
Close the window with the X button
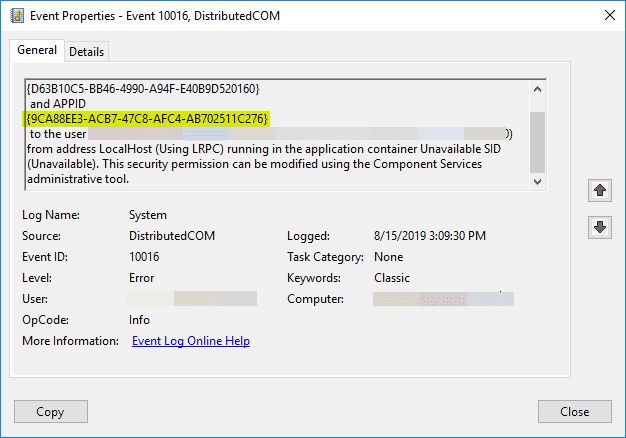[x=610, y=16]
